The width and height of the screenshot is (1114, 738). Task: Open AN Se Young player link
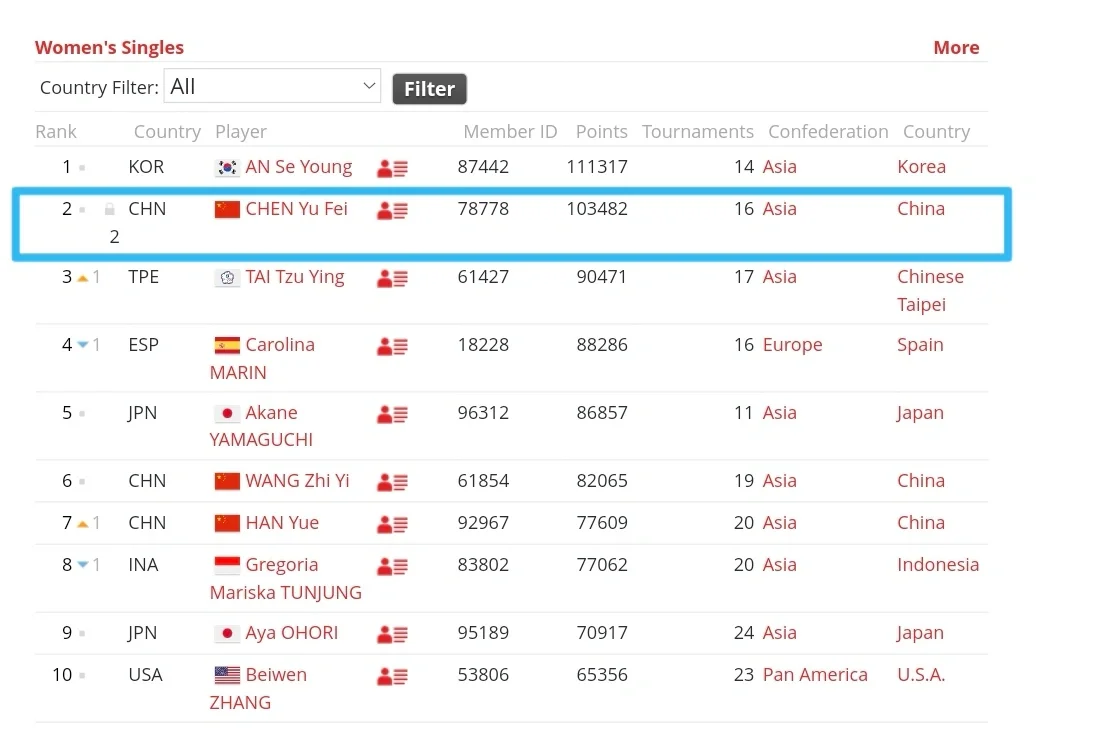click(298, 167)
